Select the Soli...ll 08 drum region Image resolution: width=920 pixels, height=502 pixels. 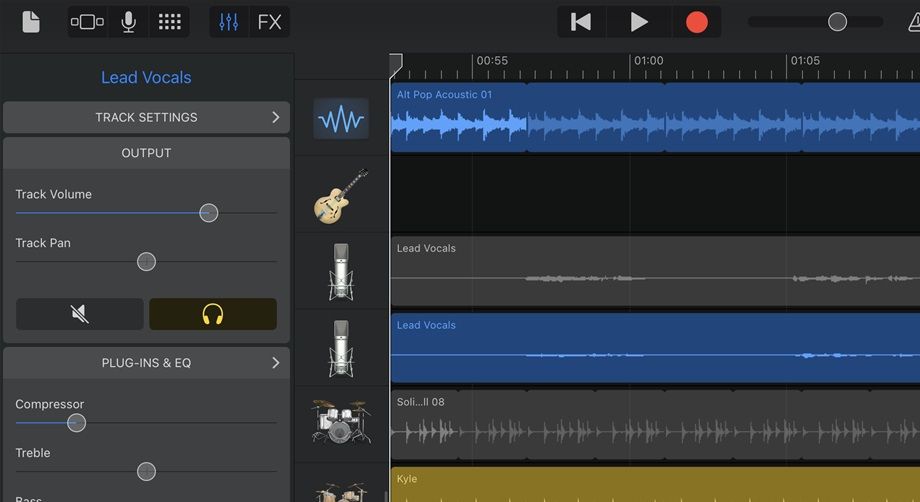click(655, 425)
